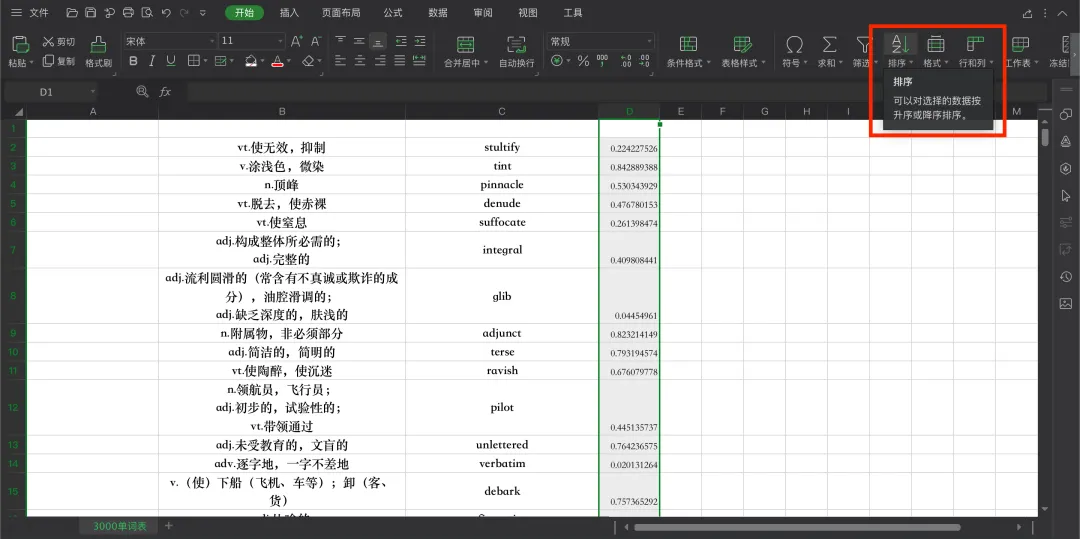The height and width of the screenshot is (539, 1080).
Task: Increase font size with the A+ icon
Action: tap(297, 41)
